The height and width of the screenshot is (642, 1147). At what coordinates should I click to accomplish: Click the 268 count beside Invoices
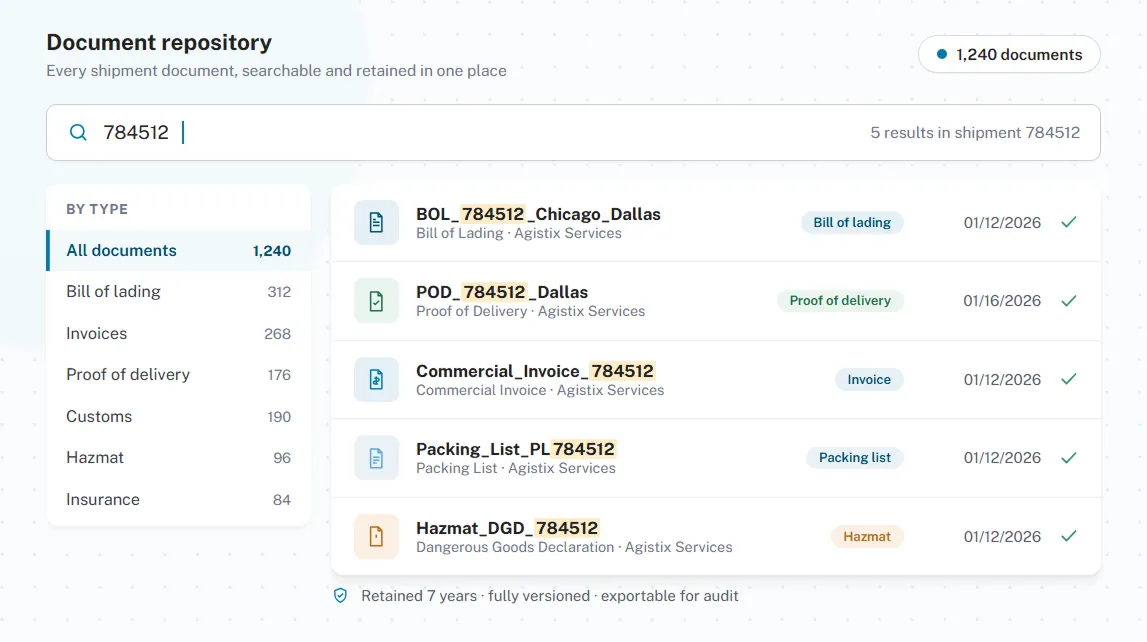[x=277, y=333]
